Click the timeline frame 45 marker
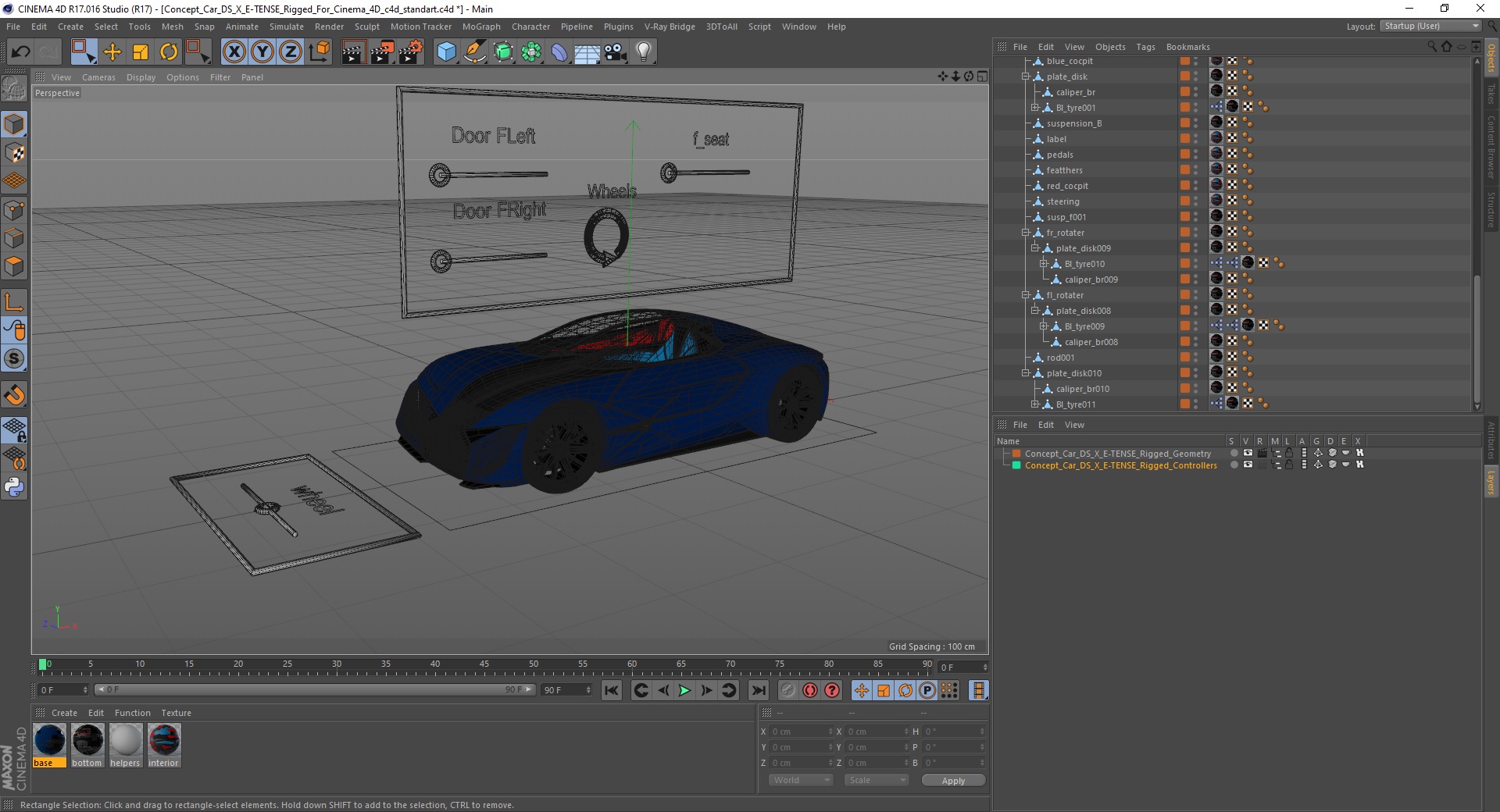 click(x=484, y=664)
